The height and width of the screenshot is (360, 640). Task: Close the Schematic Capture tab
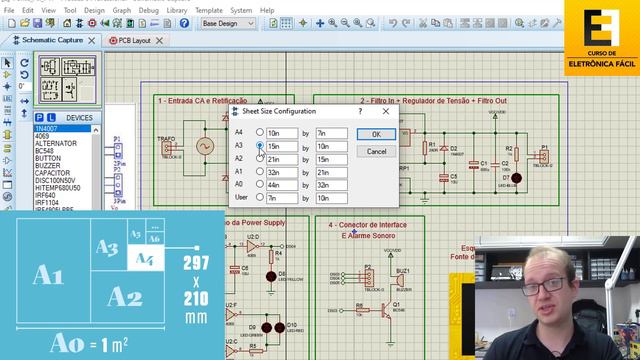pos(92,40)
